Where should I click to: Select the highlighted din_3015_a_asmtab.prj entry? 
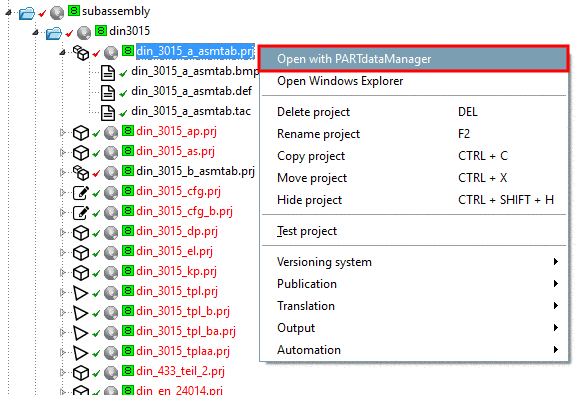tap(195, 51)
